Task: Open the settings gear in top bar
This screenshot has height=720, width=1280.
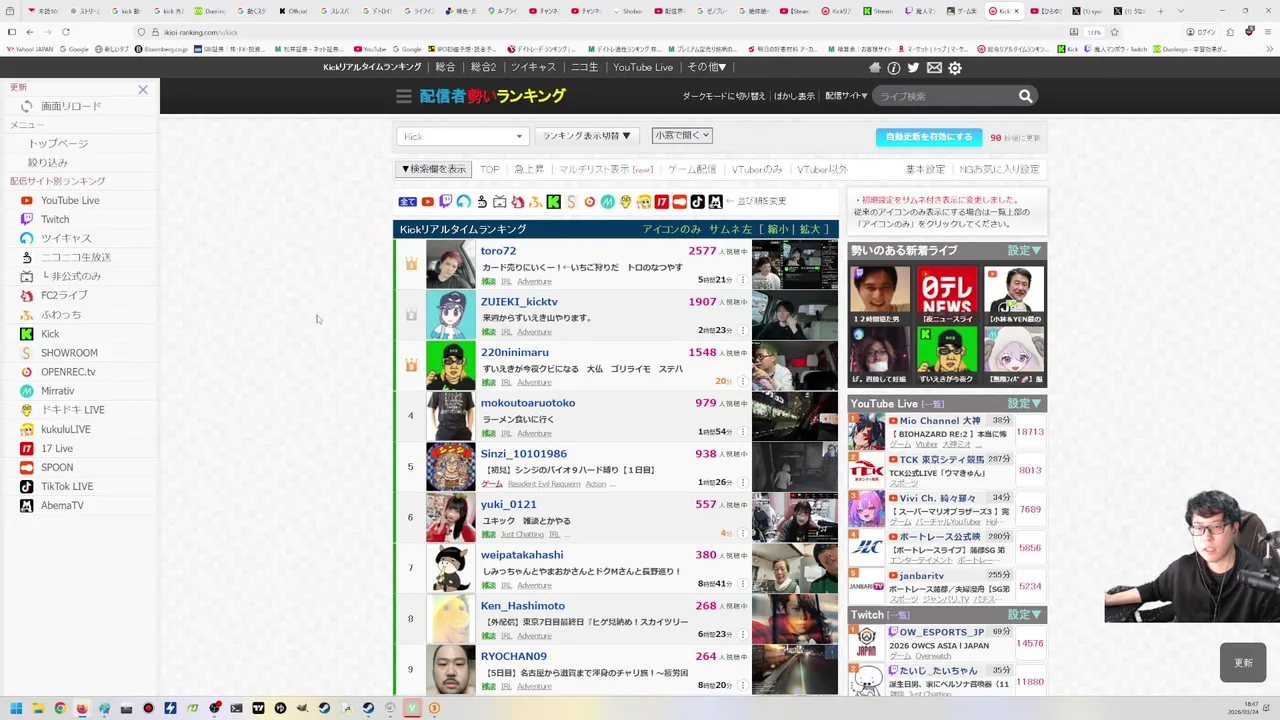Action: (x=955, y=68)
